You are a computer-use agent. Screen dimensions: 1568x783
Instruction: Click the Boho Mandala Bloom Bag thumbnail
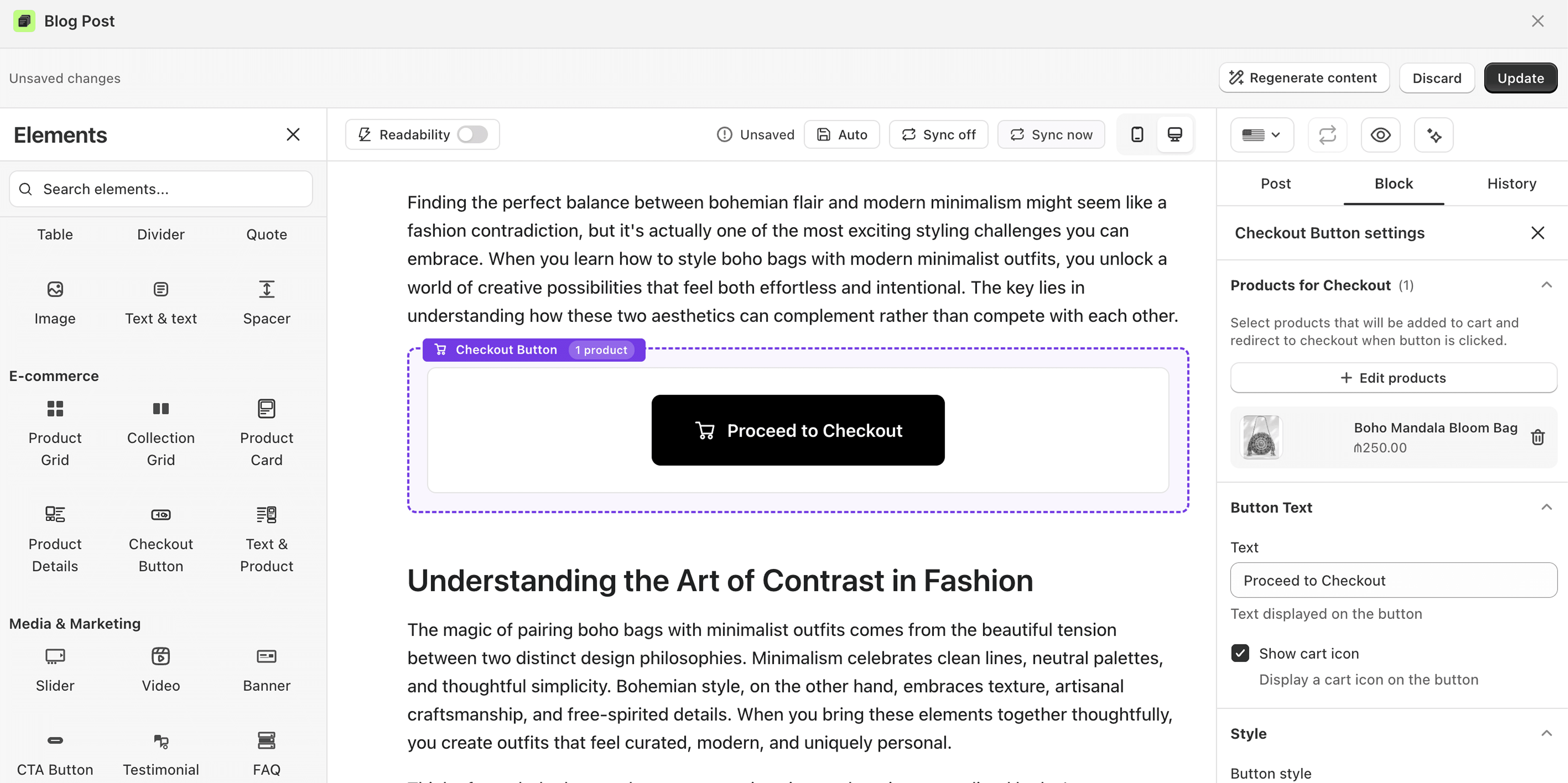[x=1261, y=437]
